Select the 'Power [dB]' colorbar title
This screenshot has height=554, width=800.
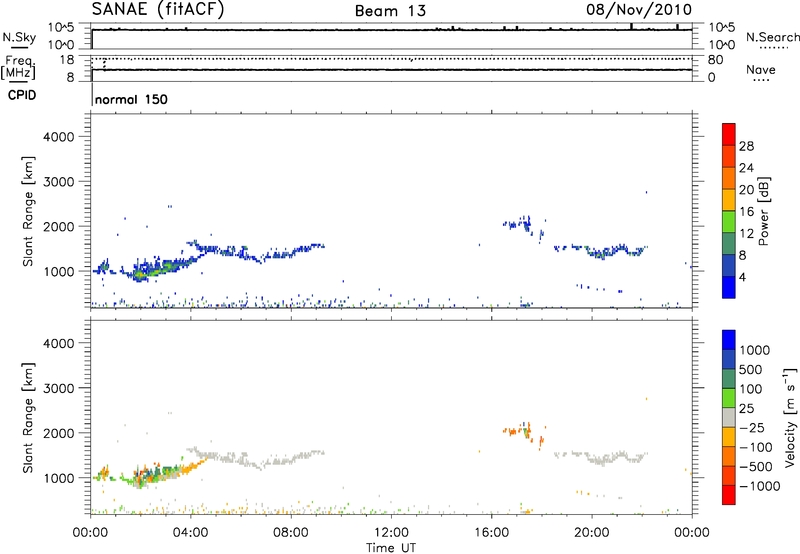click(763, 211)
